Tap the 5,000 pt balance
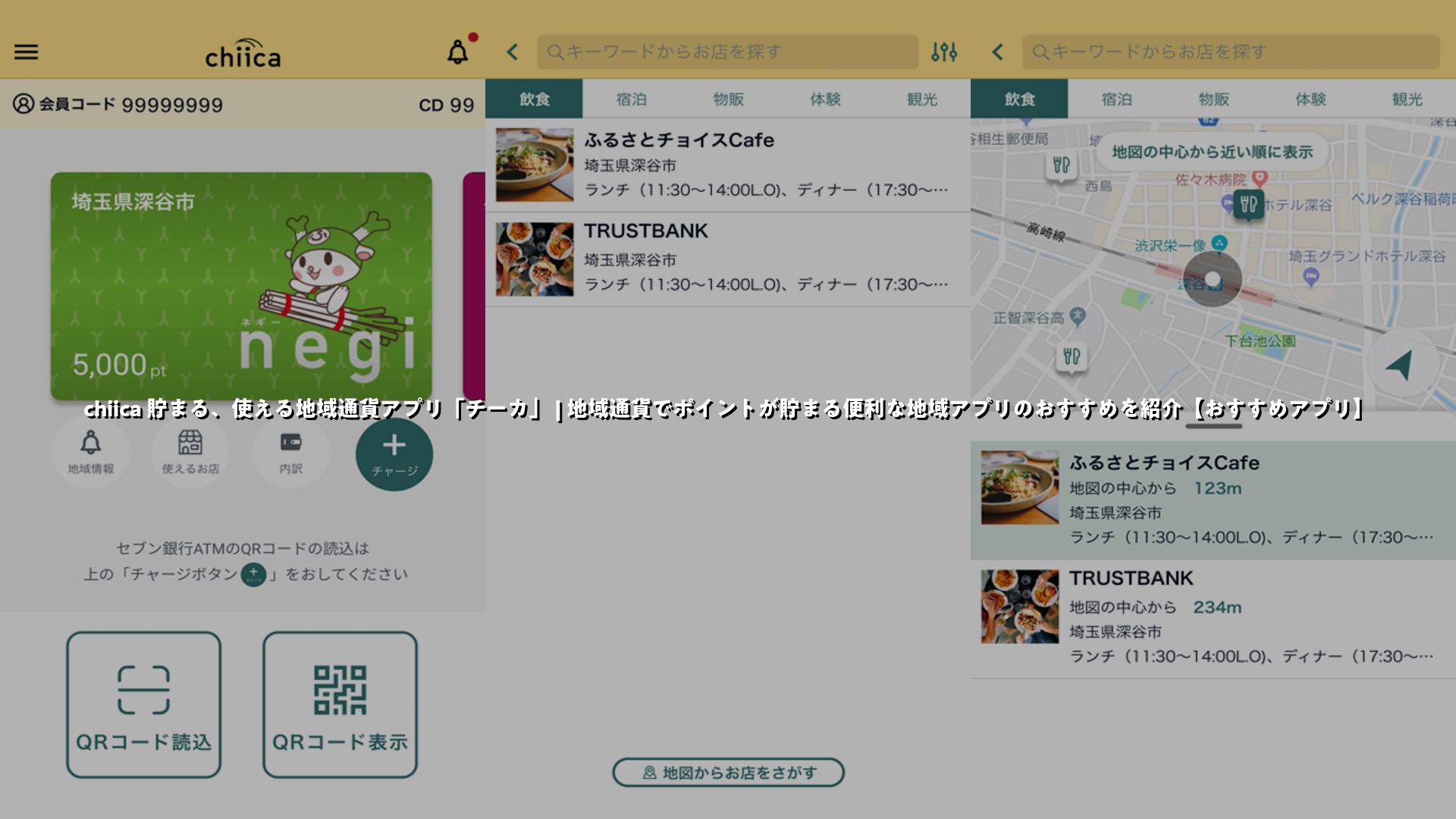The image size is (1456, 819). 119,365
